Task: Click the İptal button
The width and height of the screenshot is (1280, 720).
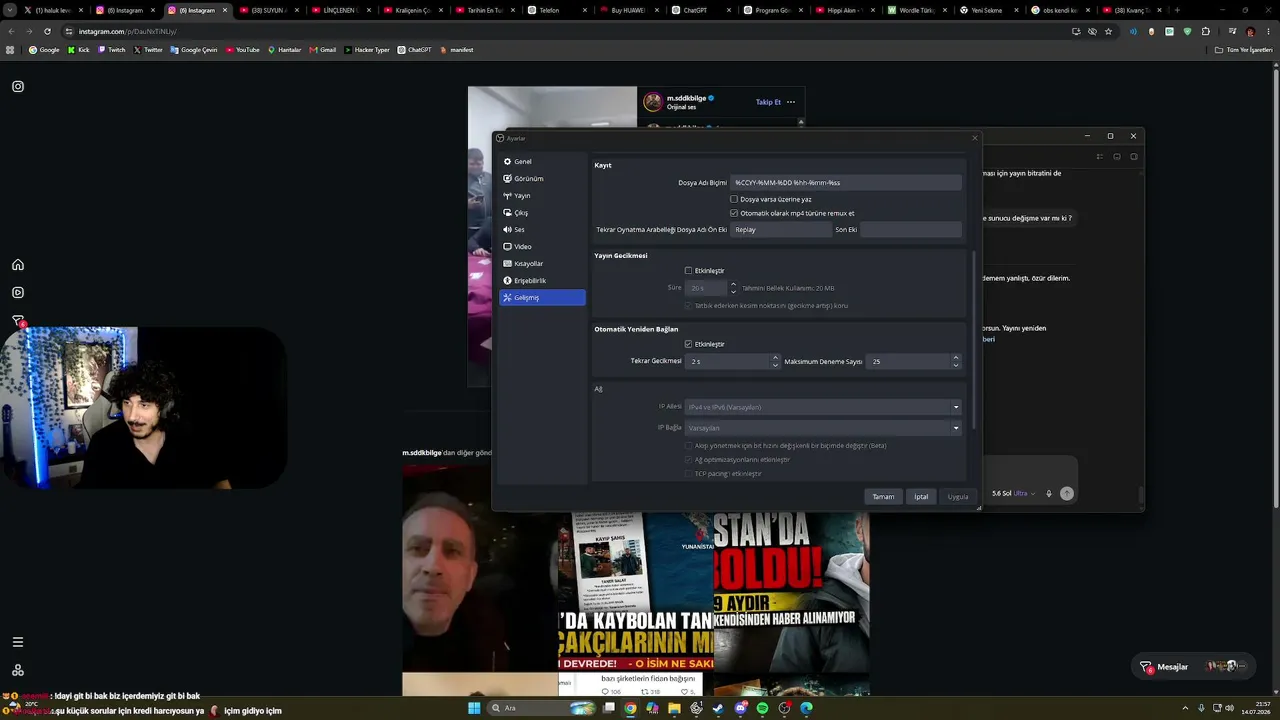Action: point(921,496)
